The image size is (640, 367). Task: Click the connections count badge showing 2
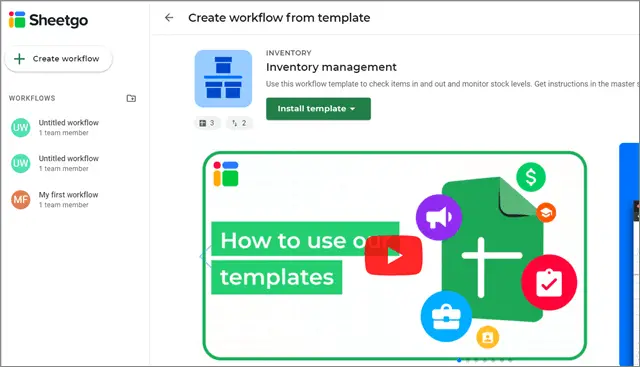coord(239,123)
